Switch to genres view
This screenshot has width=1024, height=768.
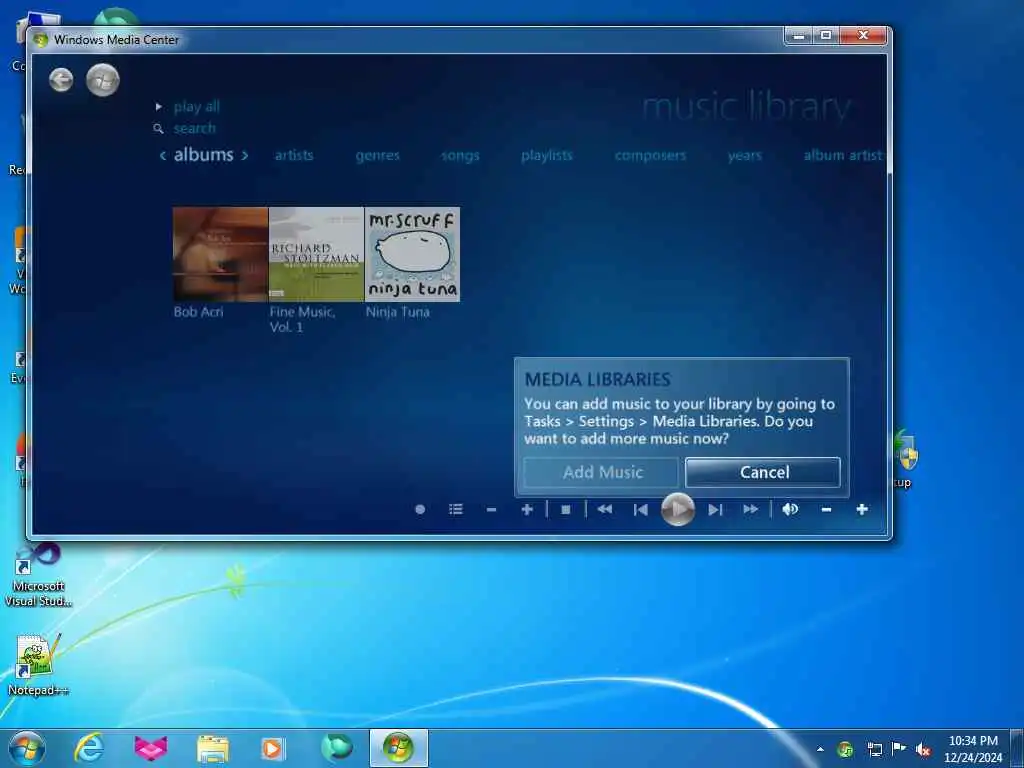pos(377,155)
